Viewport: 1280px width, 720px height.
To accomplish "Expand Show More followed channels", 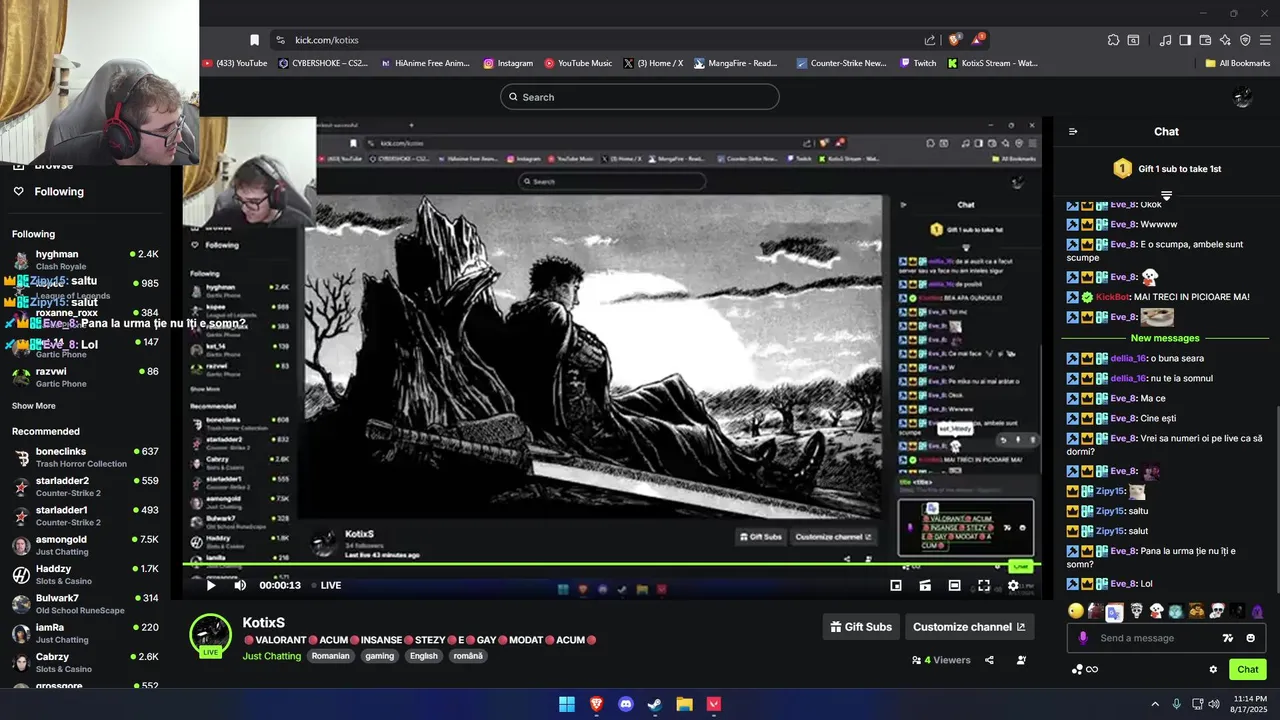I will tap(34, 406).
